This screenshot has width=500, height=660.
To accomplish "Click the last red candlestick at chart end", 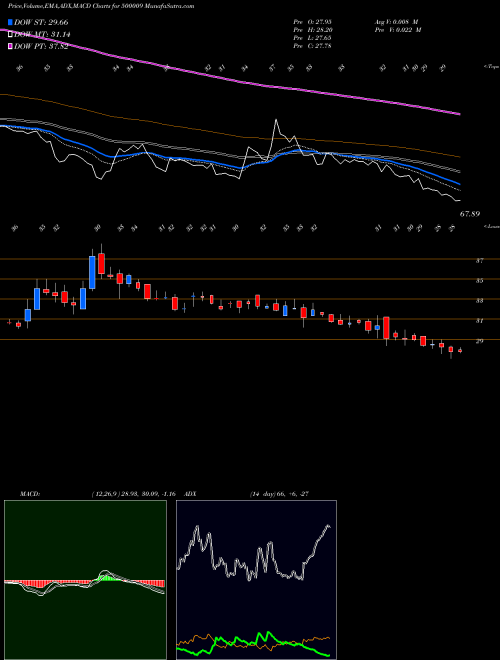I will click(x=460, y=351).
